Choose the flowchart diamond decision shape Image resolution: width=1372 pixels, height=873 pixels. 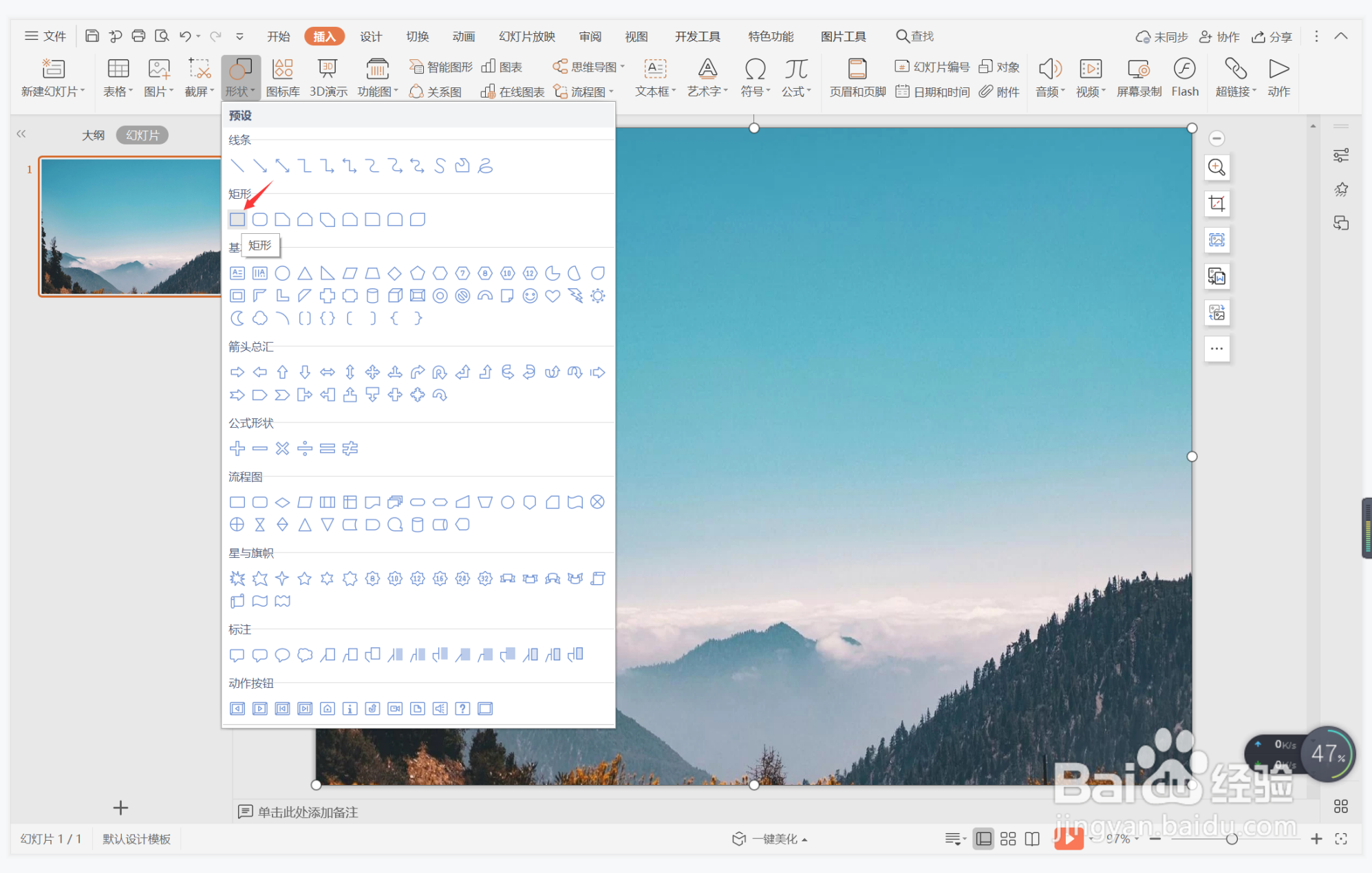[282, 502]
